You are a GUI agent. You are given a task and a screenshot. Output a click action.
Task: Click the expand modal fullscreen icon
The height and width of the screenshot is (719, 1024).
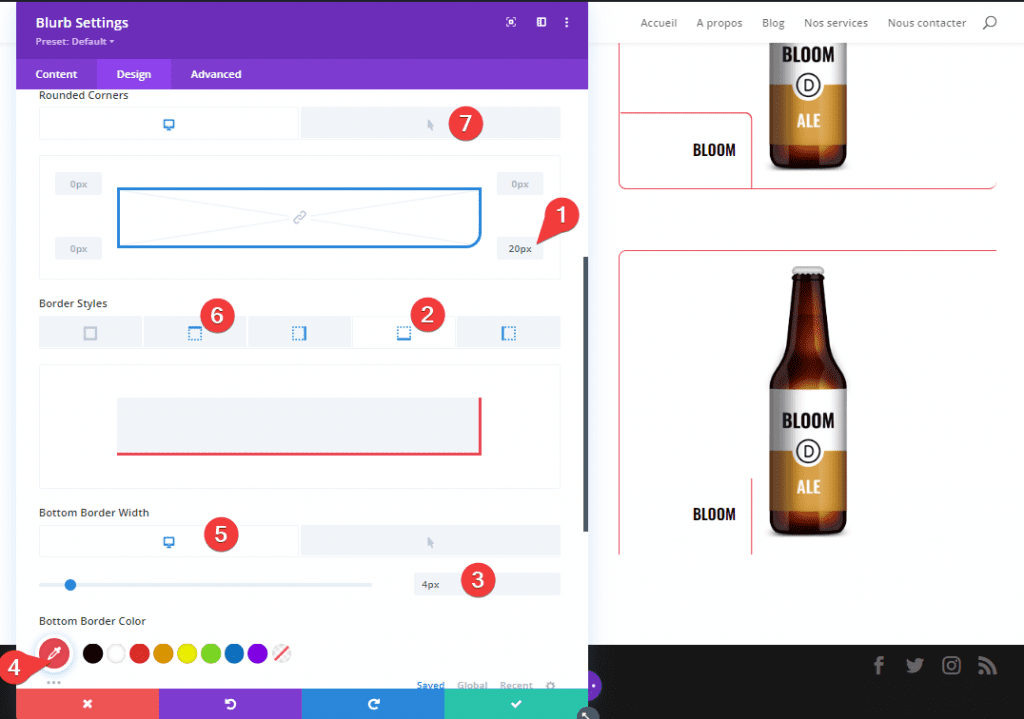(511, 22)
